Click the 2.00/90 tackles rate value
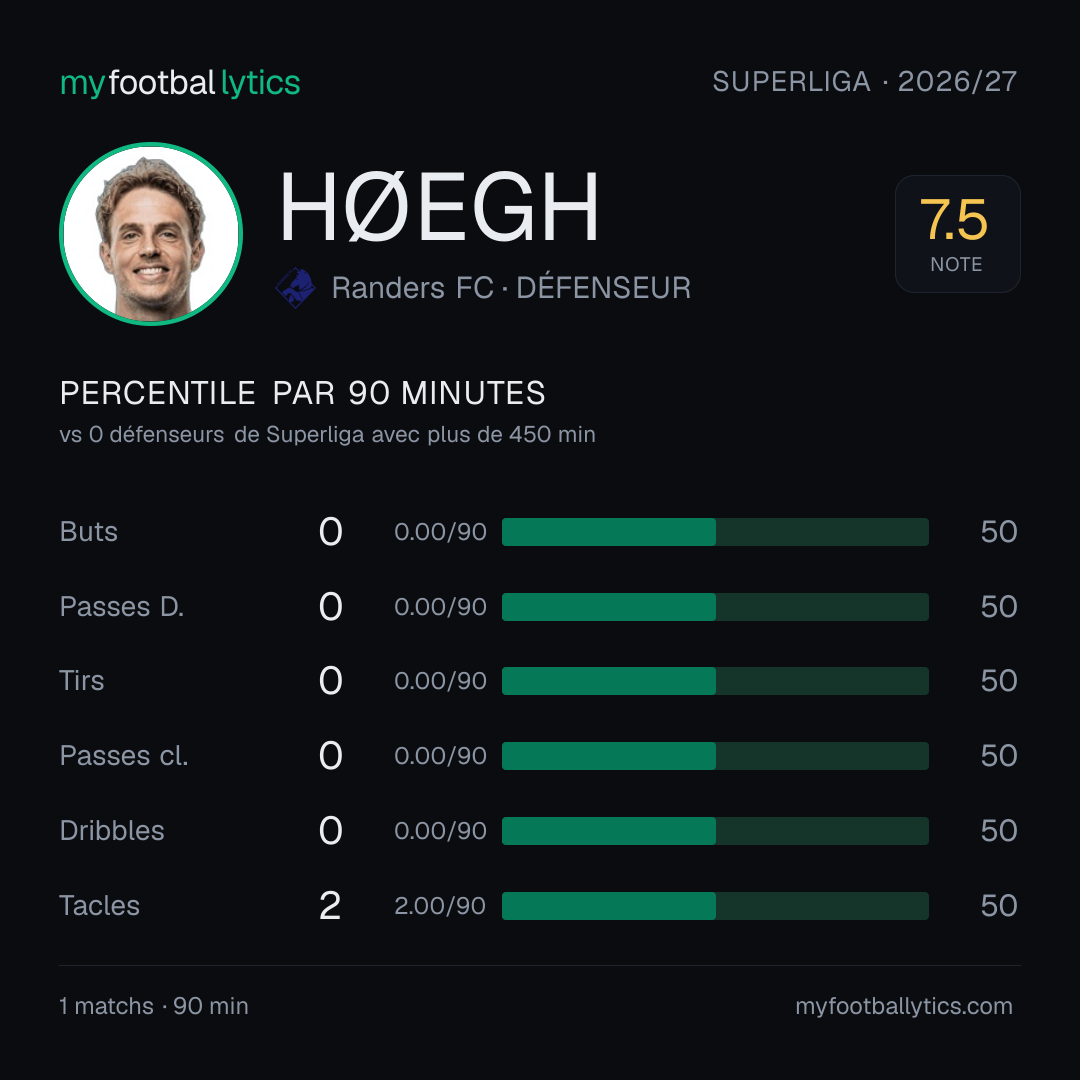Image resolution: width=1080 pixels, height=1080 pixels. click(440, 906)
